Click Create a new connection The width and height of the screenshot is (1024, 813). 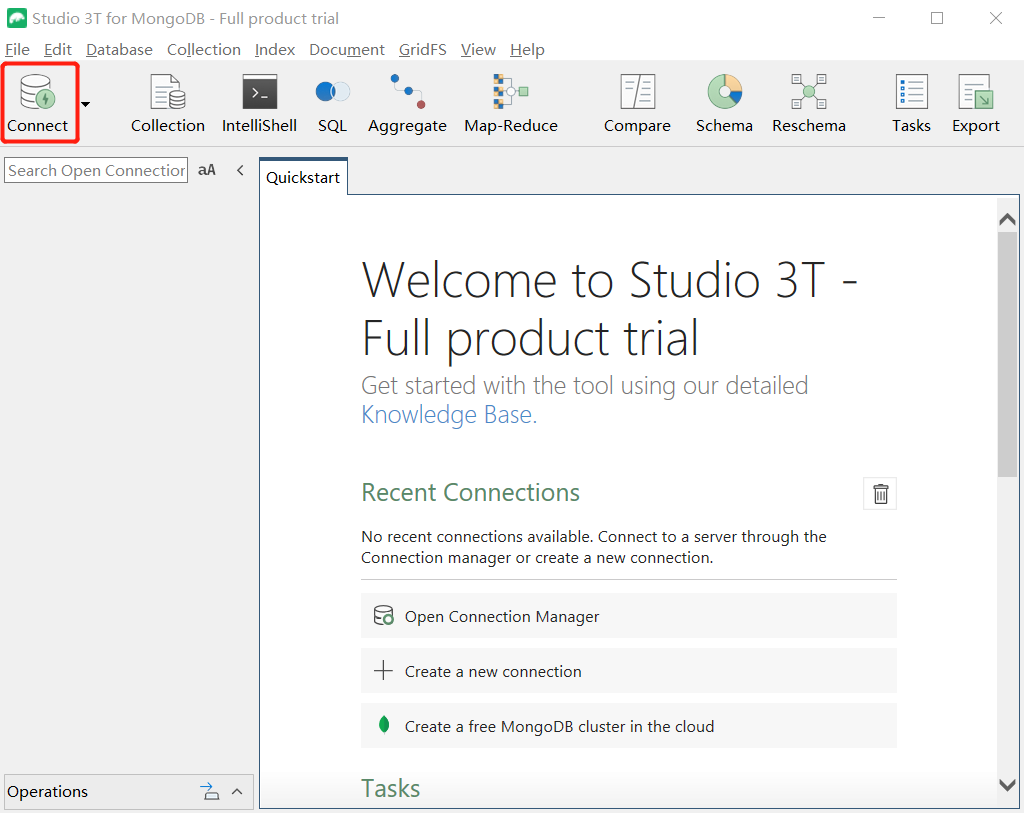[629, 671]
